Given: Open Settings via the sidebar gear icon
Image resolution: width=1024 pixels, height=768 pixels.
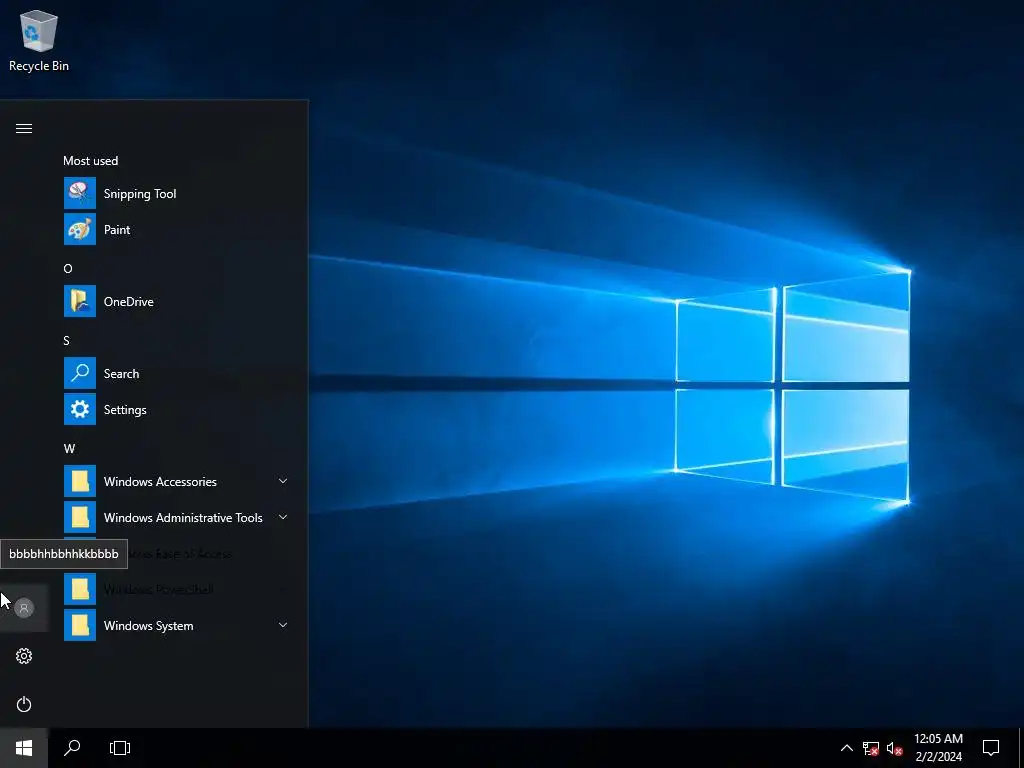Looking at the screenshot, I should point(24,656).
